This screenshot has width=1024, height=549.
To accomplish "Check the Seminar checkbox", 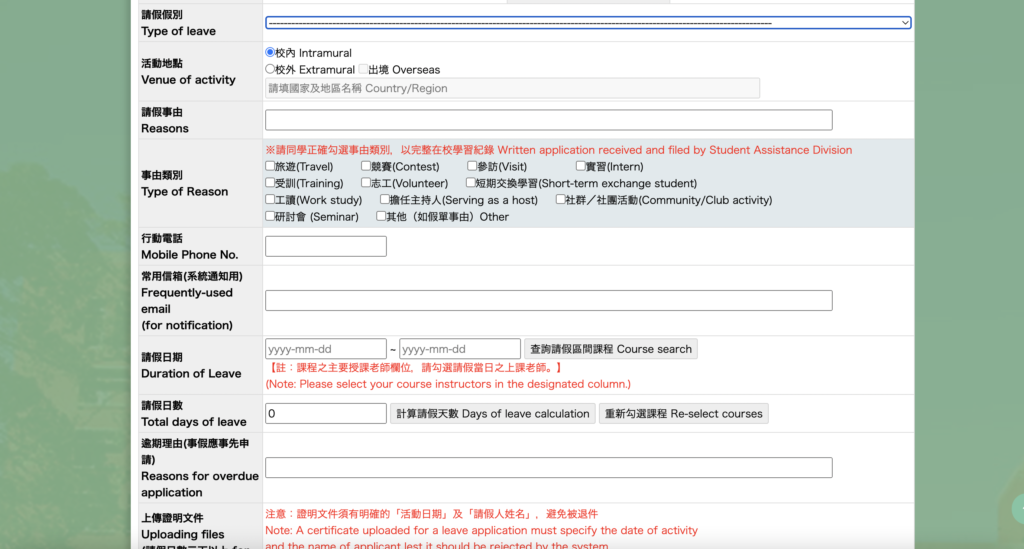I will click(270, 216).
